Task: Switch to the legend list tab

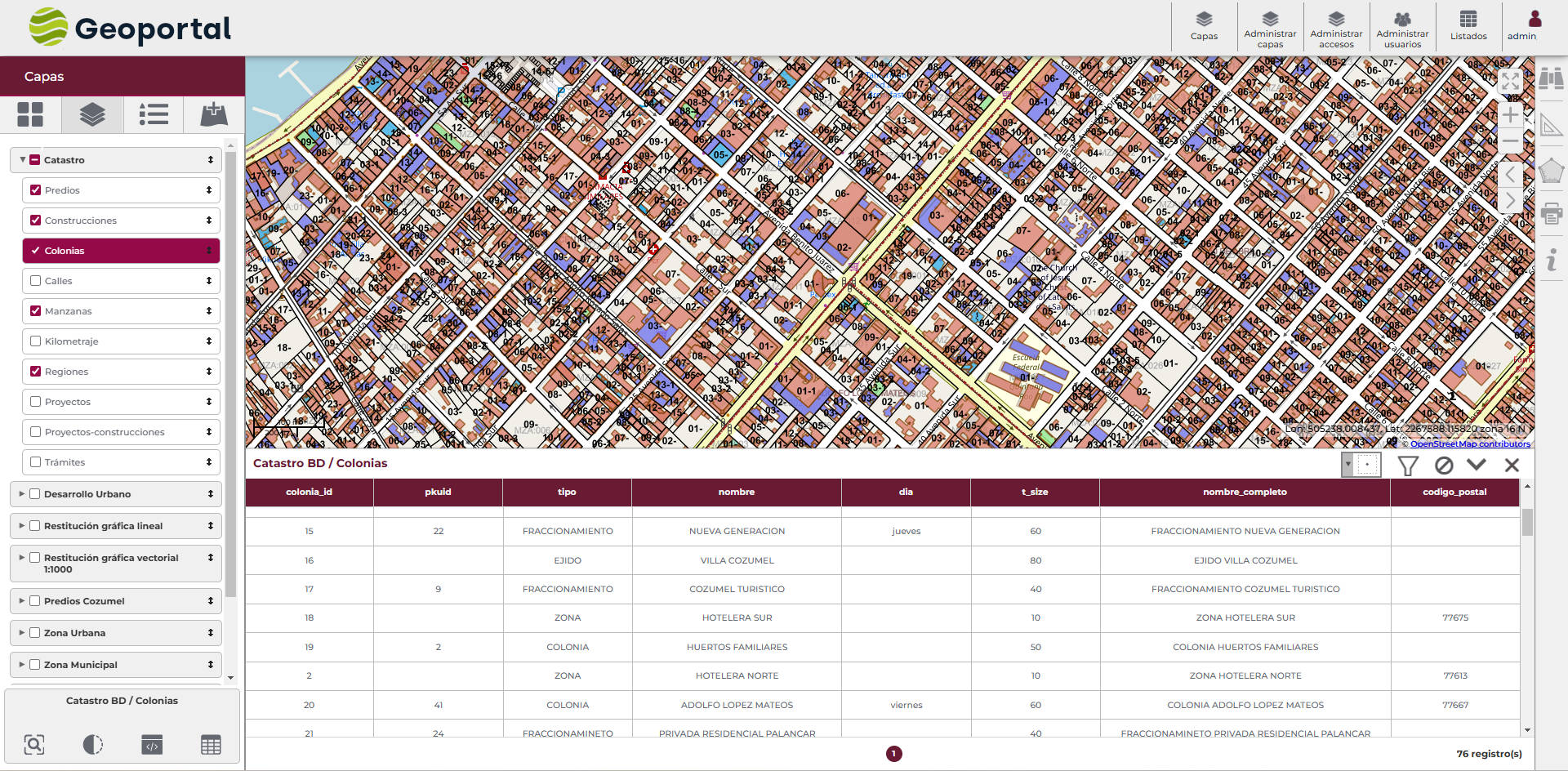Action: [153, 114]
